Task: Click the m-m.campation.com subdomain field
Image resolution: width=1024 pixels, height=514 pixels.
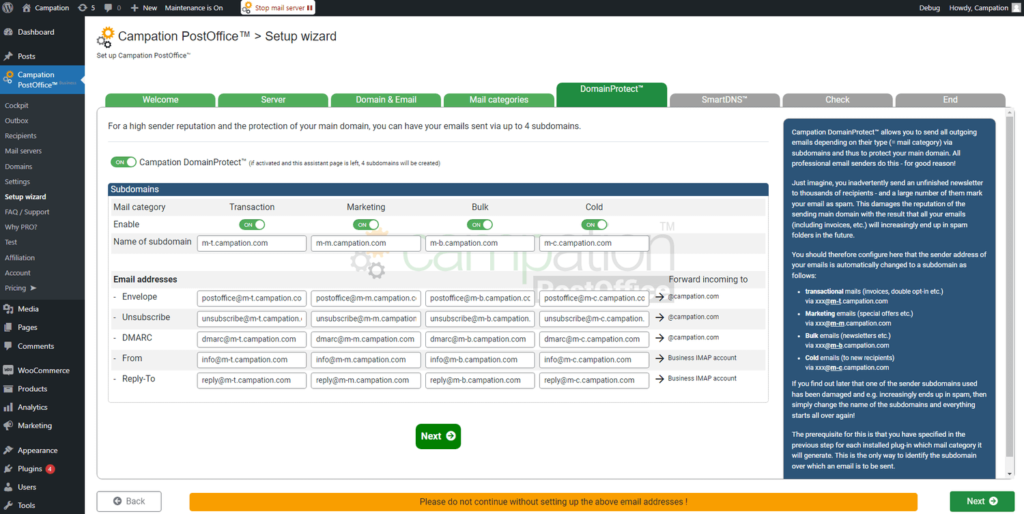Action: click(366, 243)
